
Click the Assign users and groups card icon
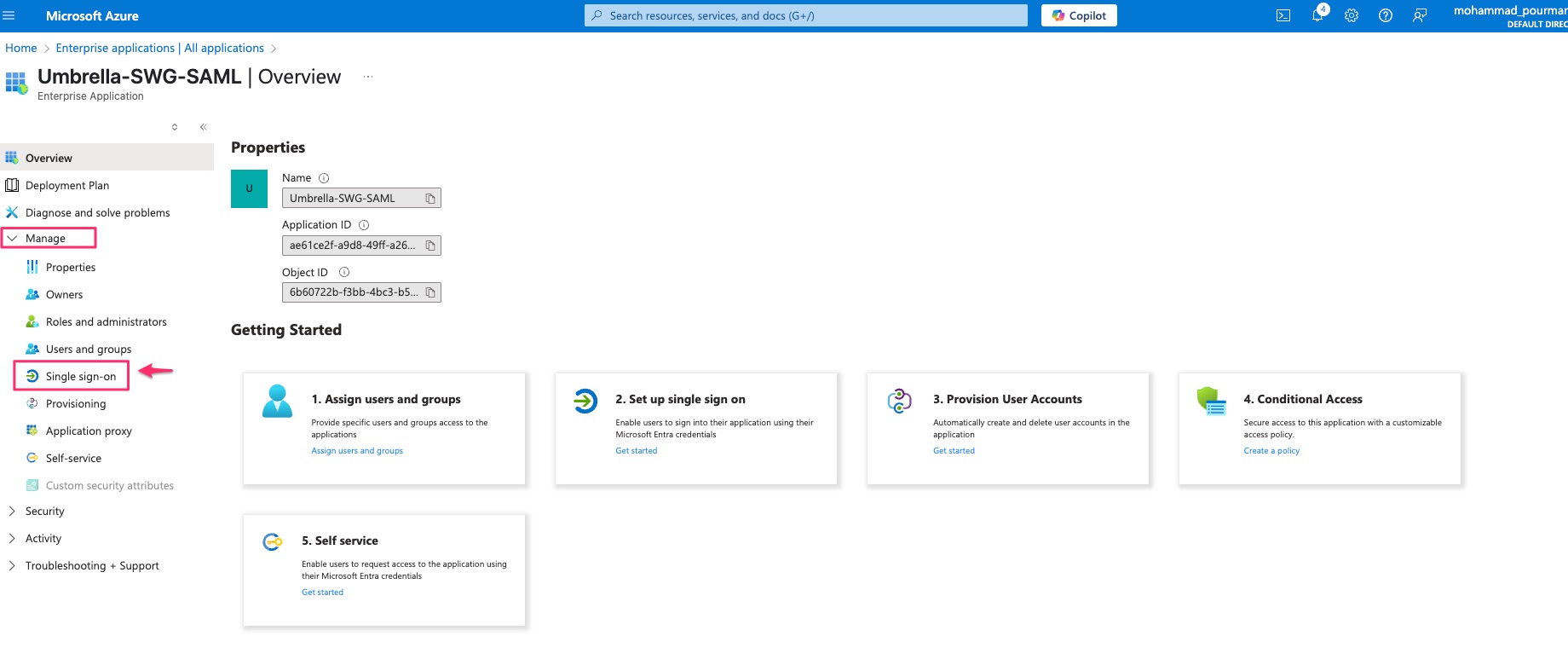pos(277,401)
